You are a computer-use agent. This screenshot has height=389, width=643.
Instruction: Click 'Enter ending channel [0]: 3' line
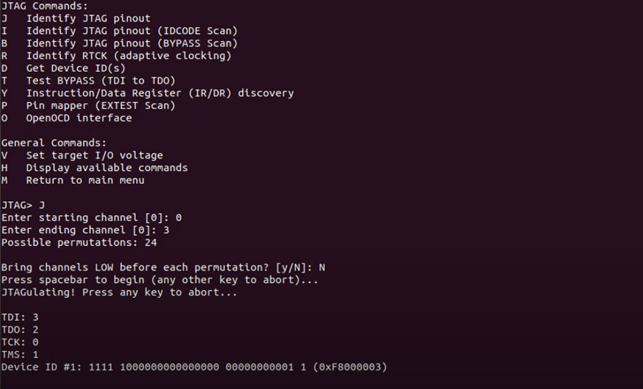tap(85, 230)
